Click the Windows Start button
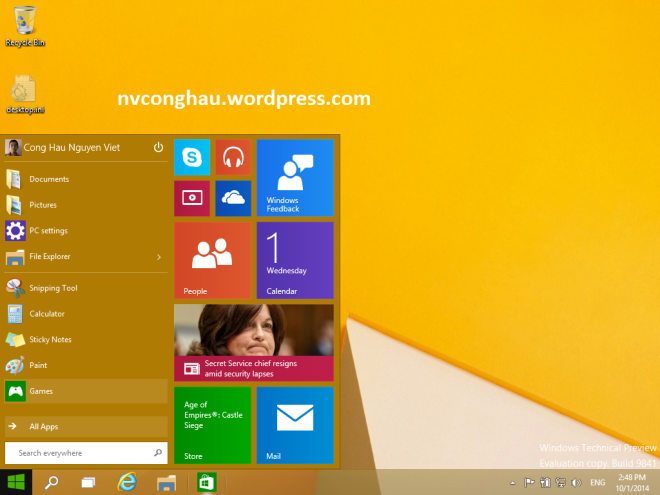 [x=16, y=482]
